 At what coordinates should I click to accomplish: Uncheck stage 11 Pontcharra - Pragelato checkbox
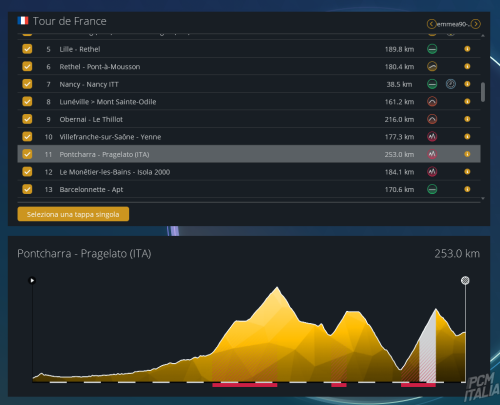[27, 154]
